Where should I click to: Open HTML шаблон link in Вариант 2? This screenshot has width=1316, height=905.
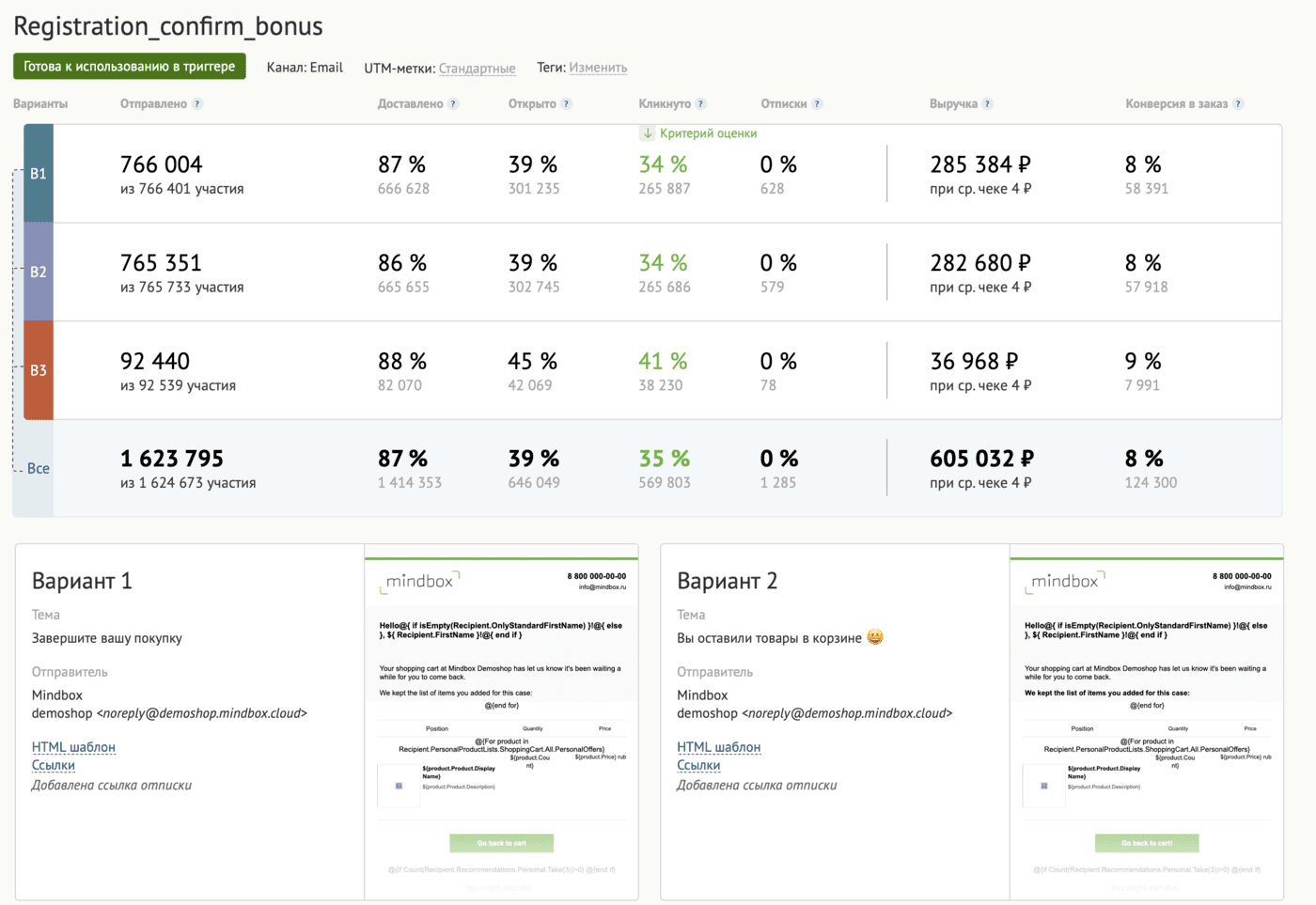click(x=719, y=747)
